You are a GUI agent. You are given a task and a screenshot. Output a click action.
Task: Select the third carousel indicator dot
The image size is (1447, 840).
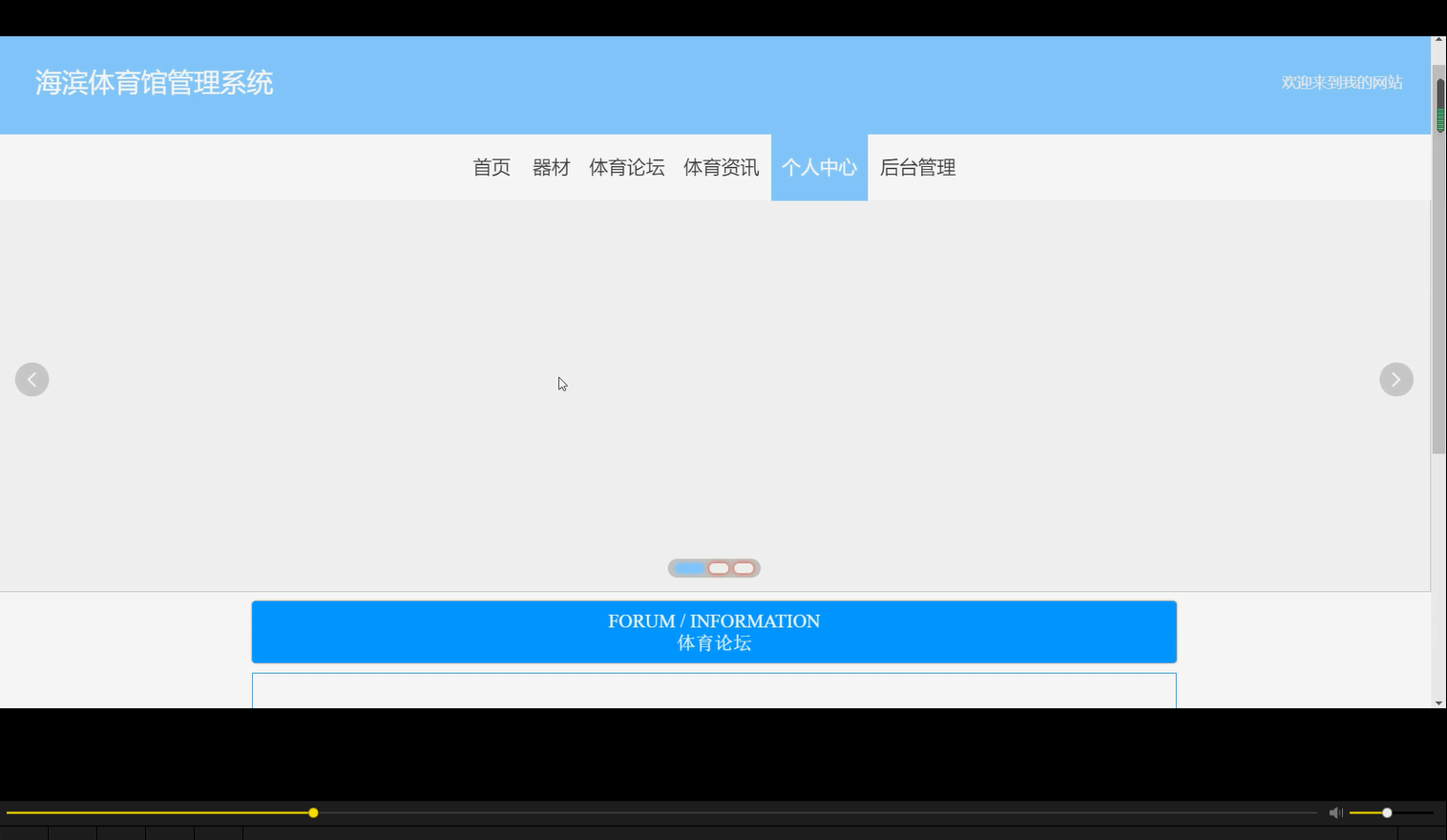coord(744,568)
